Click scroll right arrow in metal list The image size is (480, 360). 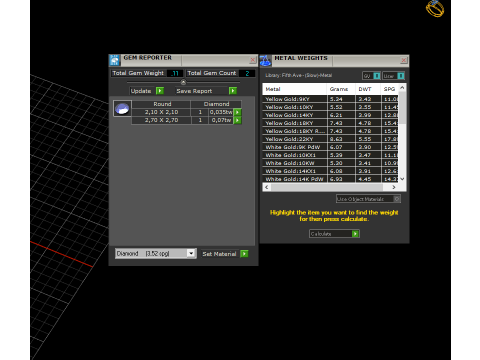(394, 187)
